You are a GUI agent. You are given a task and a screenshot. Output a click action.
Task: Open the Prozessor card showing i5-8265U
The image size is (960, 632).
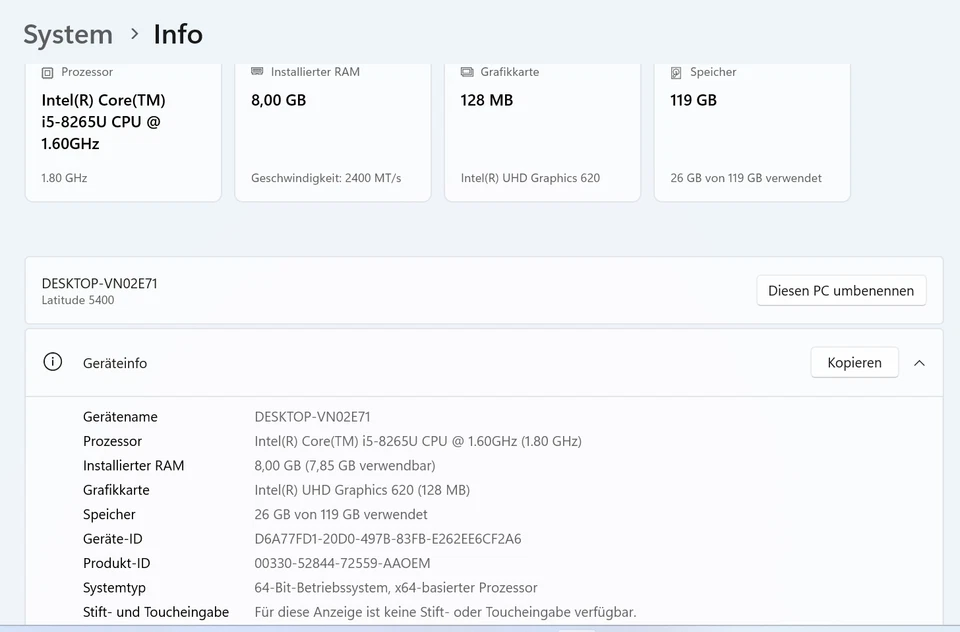[x=123, y=132]
